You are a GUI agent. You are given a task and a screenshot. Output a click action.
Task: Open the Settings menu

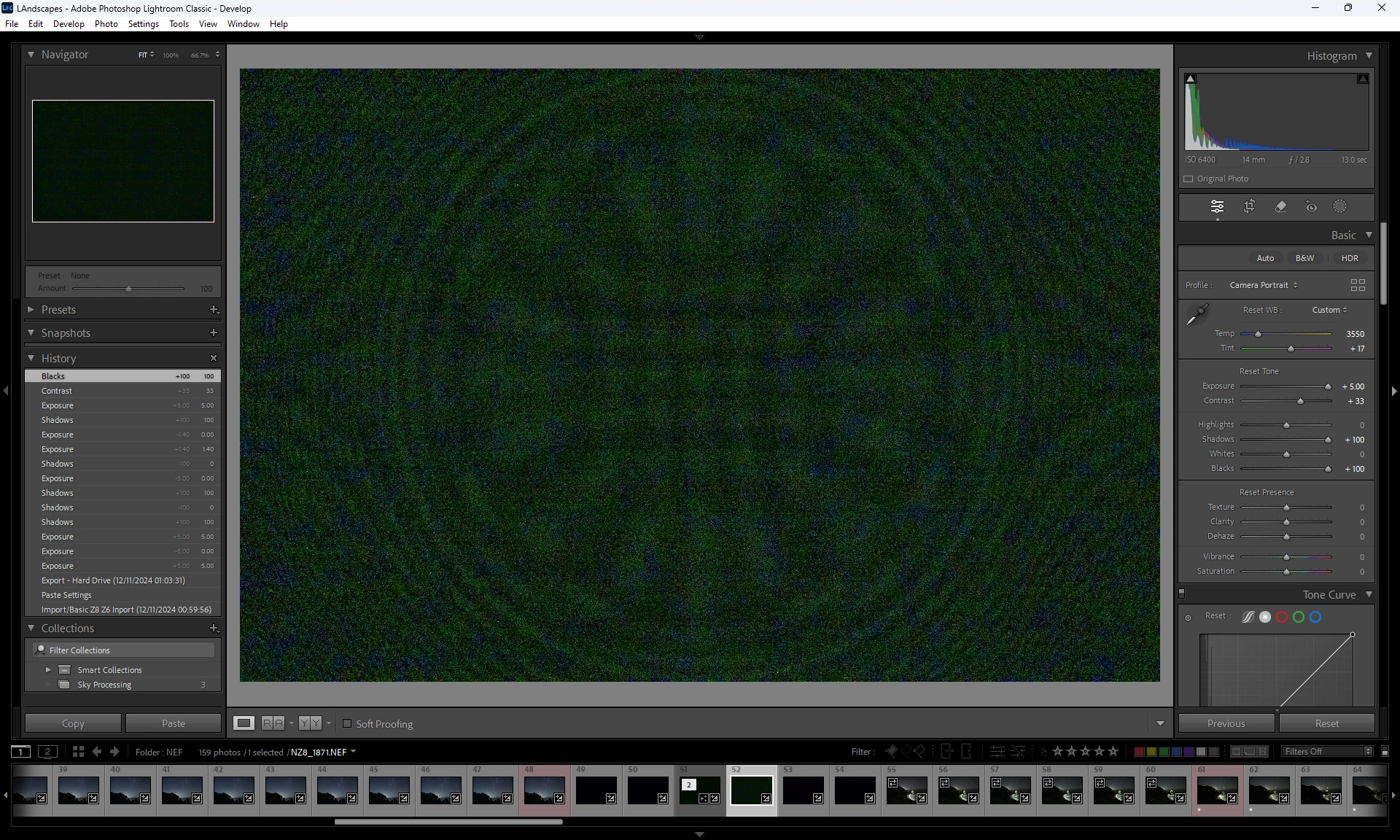(143, 24)
